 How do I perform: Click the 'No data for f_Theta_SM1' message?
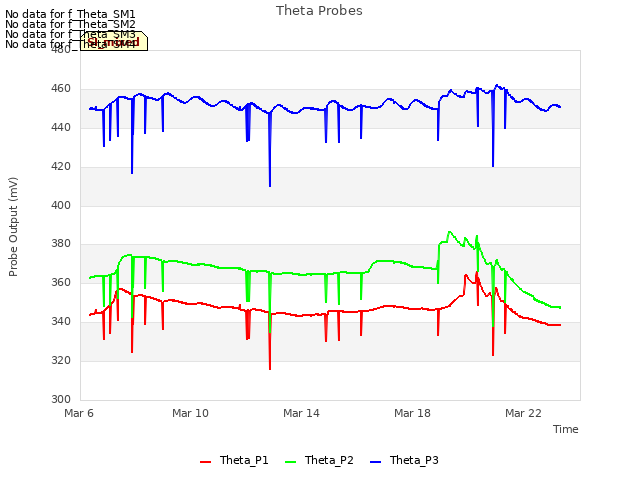coord(70,14)
